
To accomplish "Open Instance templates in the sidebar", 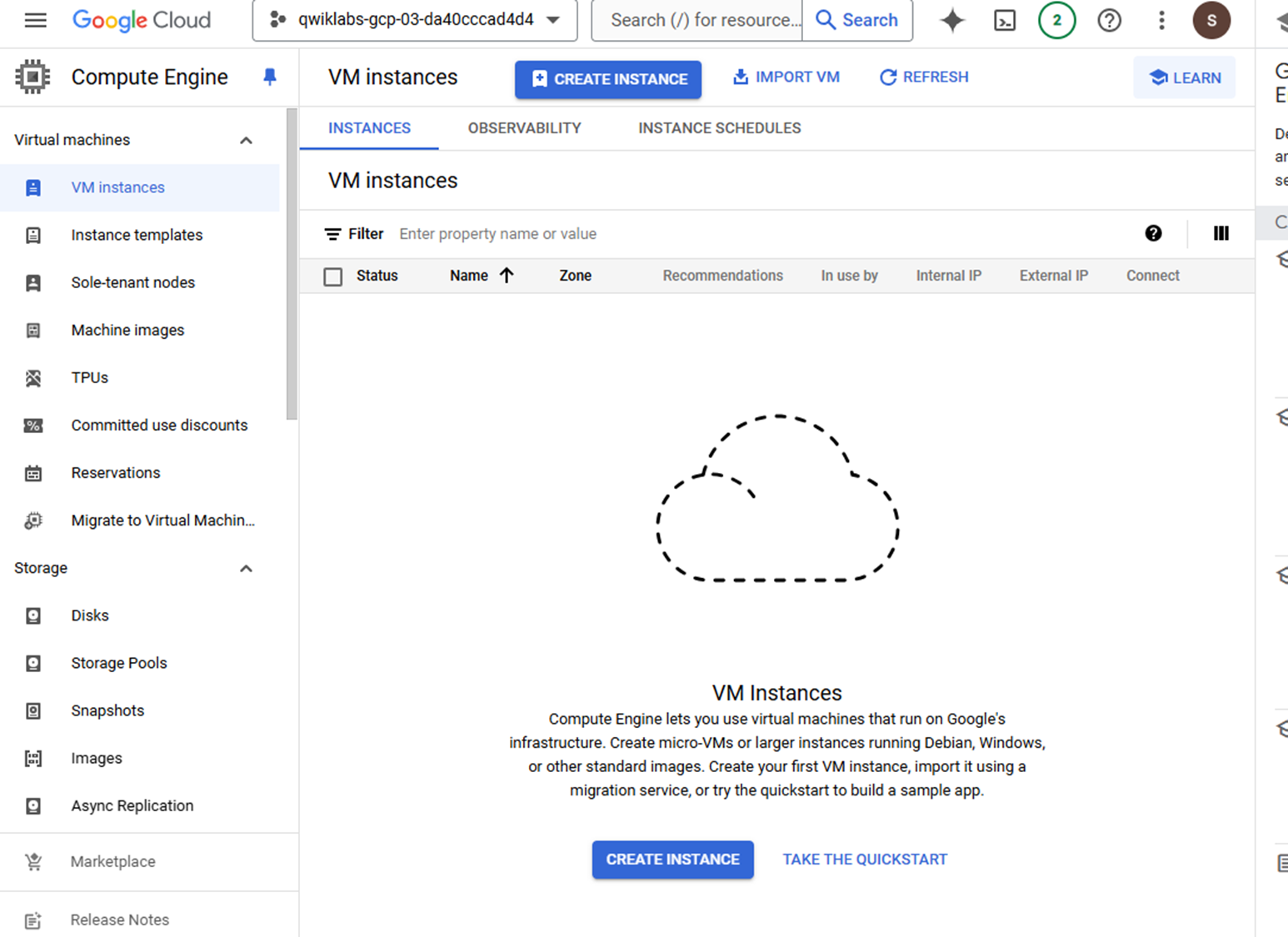I will [137, 235].
